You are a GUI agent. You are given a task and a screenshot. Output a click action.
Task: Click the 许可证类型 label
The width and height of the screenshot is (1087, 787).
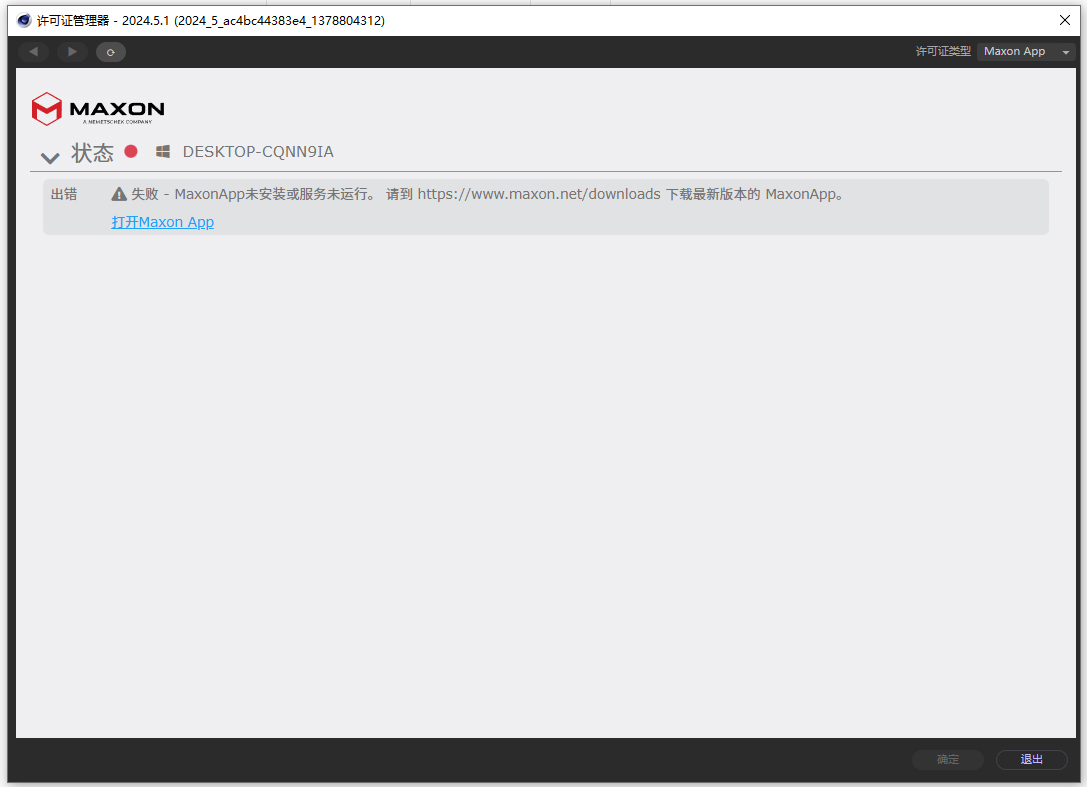pos(942,52)
